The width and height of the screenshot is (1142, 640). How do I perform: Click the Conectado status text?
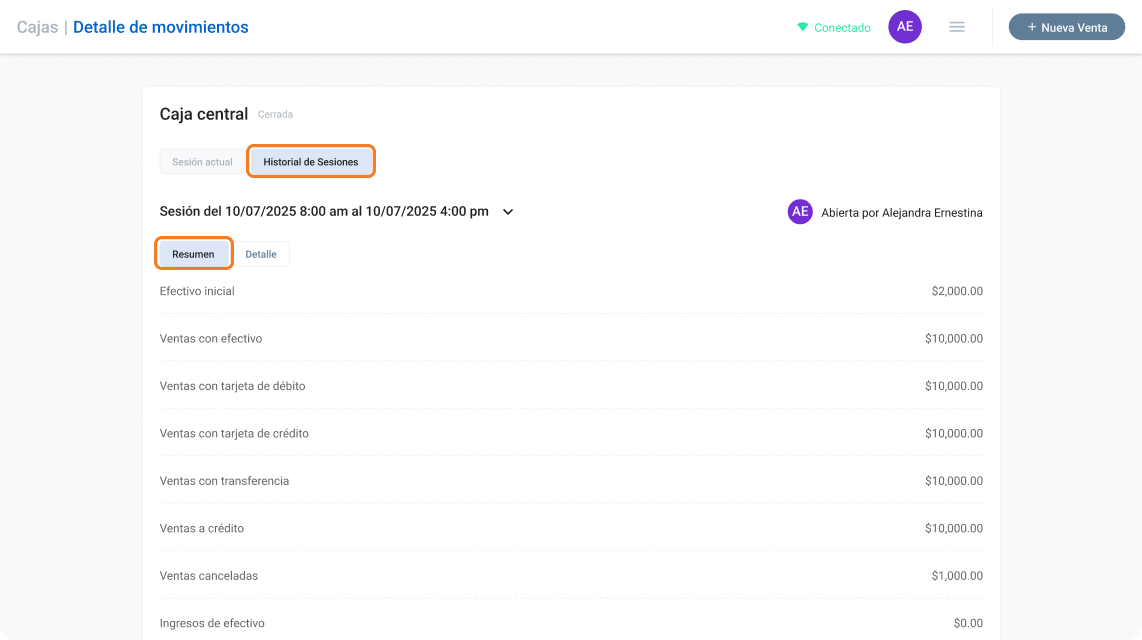tap(842, 28)
